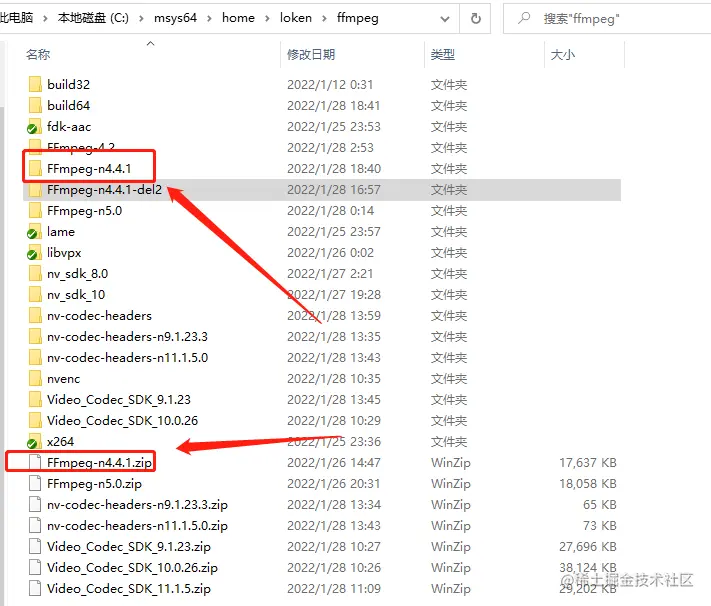Select the nv-codec-headers-n11.1.5.0.zip file icon

click(35, 525)
